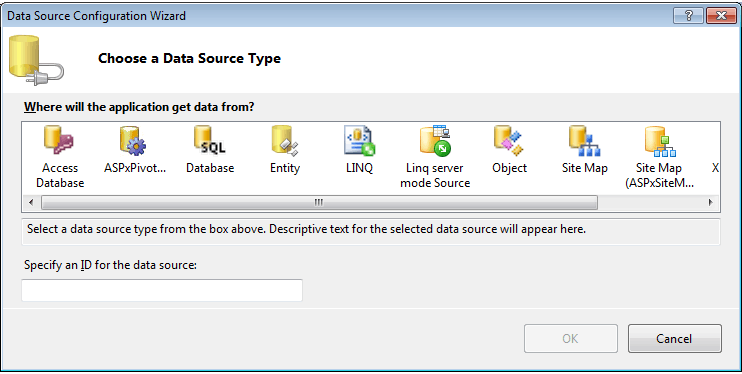Select Site Map (ASPxSiteM...) icon

660,141
